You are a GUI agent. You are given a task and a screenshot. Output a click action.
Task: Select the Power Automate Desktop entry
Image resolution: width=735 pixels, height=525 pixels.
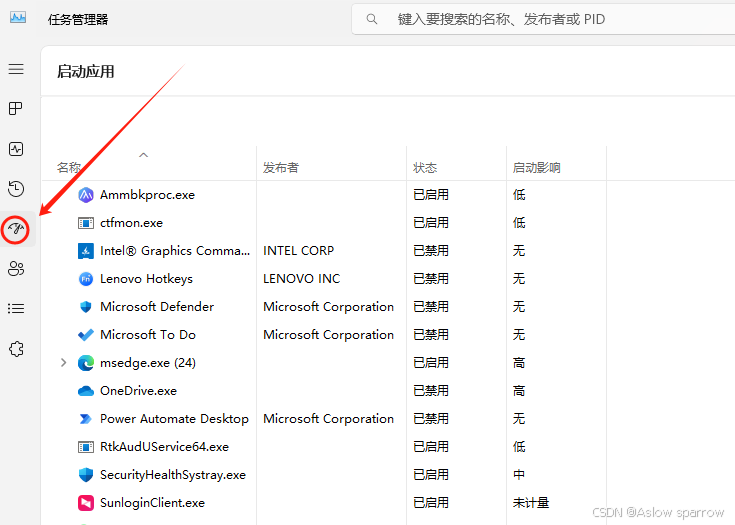click(x=174, y=419)
